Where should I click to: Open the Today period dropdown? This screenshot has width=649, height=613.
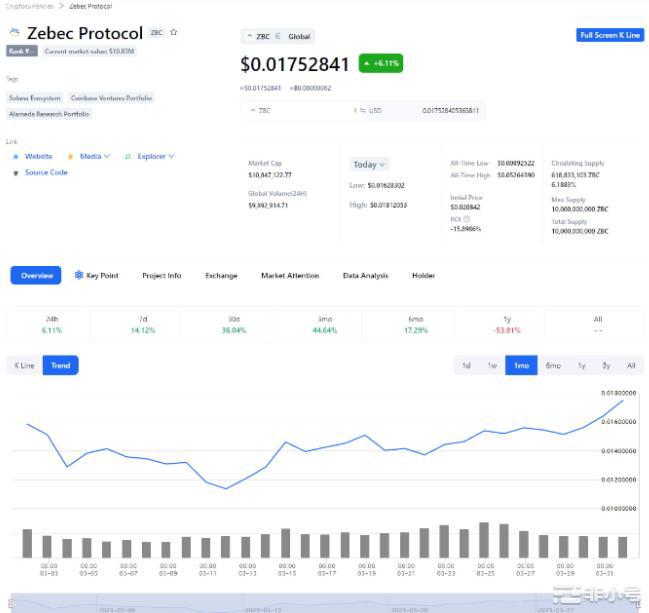point(369,164)
